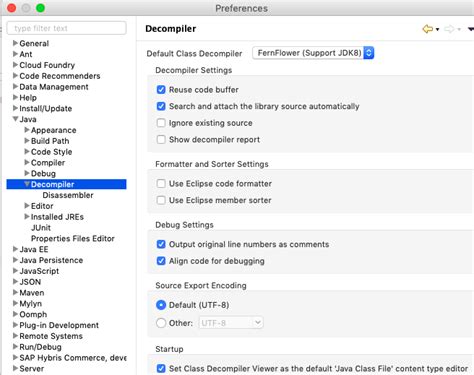474x375 pixels.
Task: Expand the Mylyn node
Action: coord(15,303)
